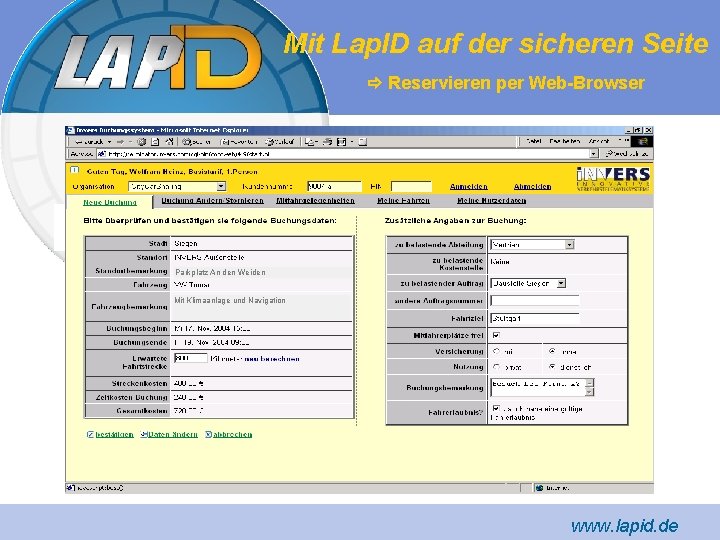Open the Favoriten toolbar button
The width and height of the screenshot is (720, 540).
(x=239, y=142)
